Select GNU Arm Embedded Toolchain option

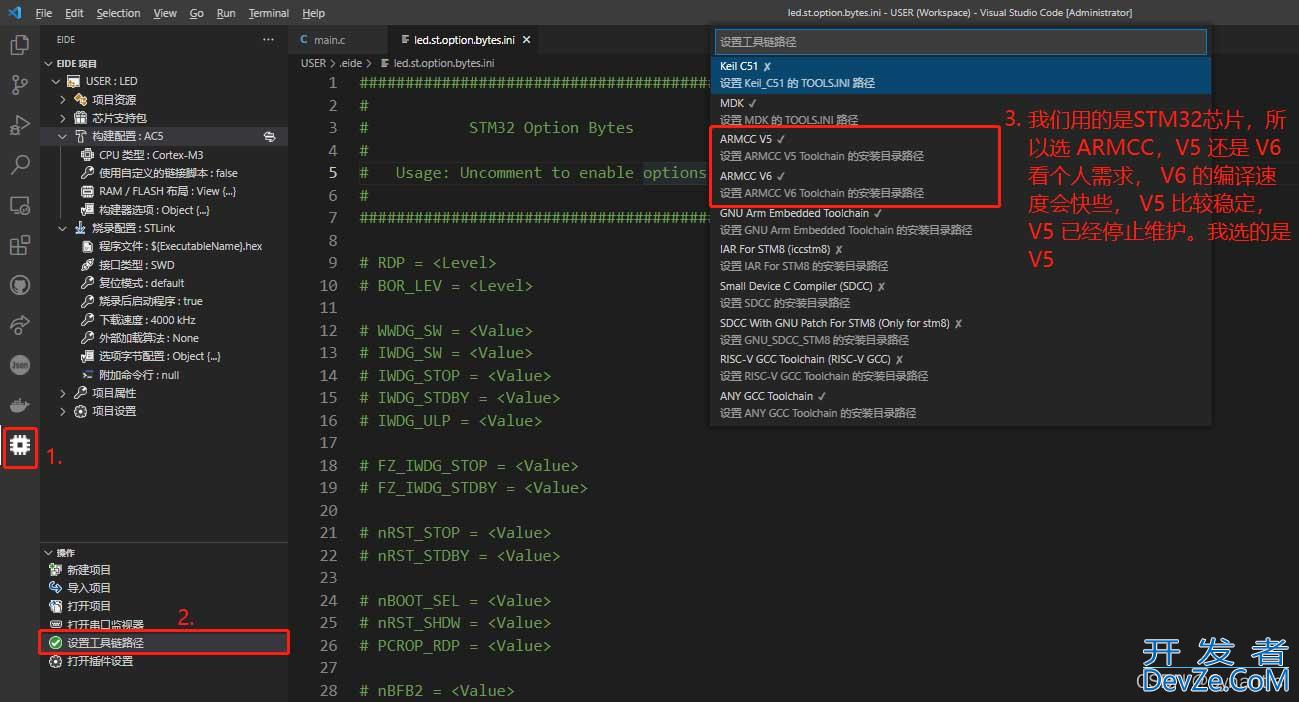click(x=960, y=221)
